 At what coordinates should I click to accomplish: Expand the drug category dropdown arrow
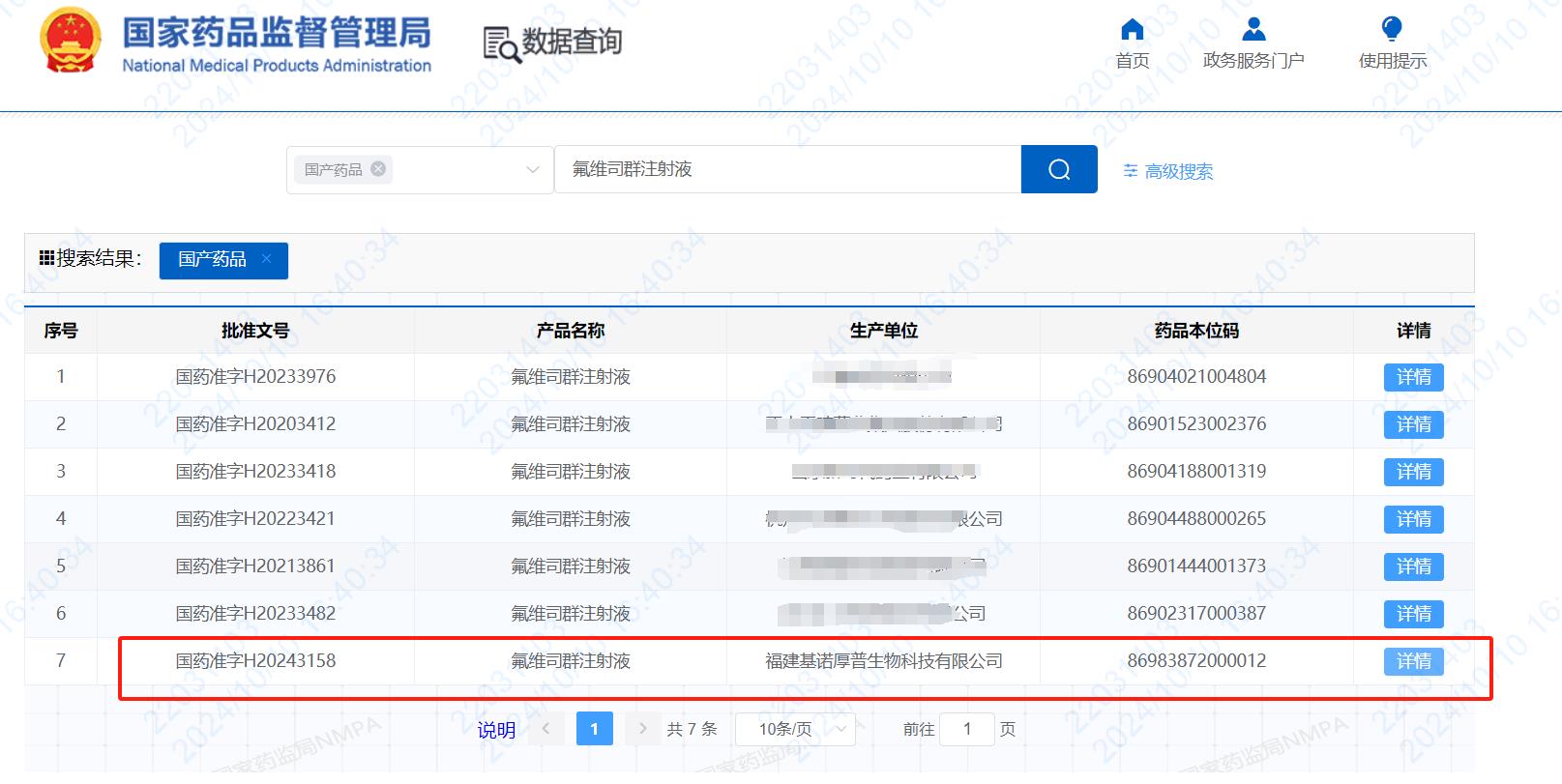coord(532,170)
